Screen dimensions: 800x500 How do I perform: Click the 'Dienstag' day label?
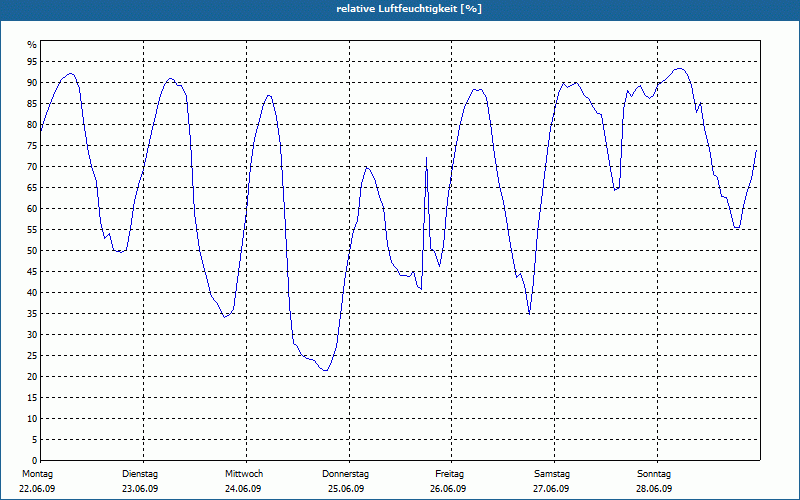pos(140,474)
